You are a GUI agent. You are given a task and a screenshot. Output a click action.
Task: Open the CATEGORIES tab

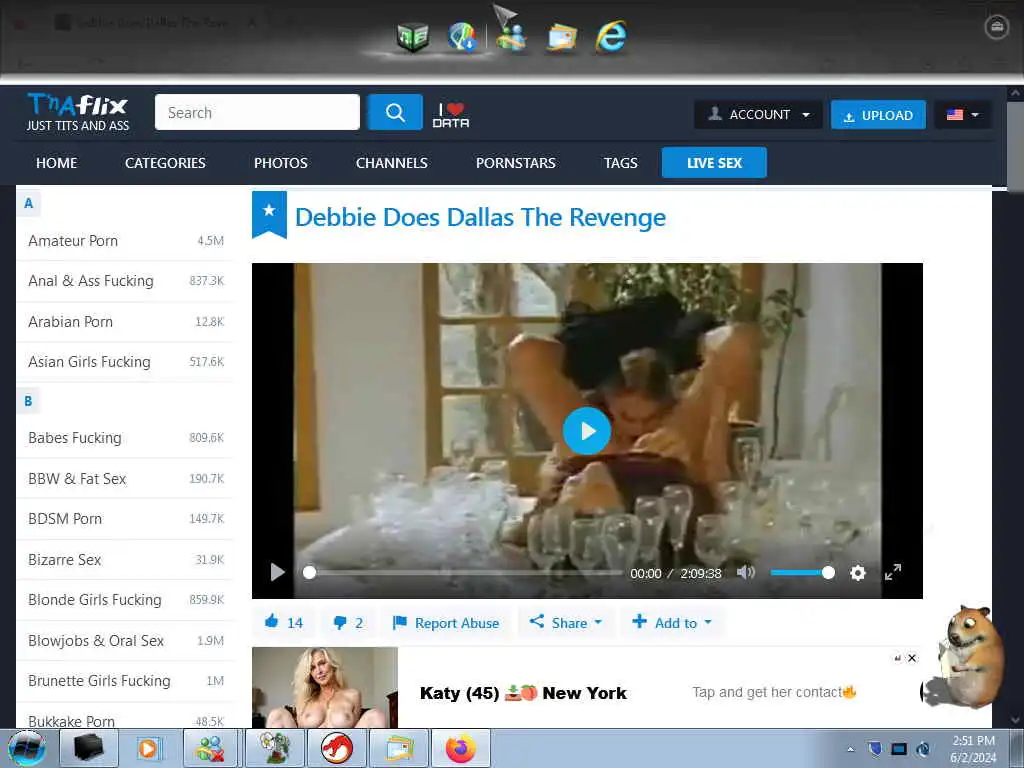(165, 163)
